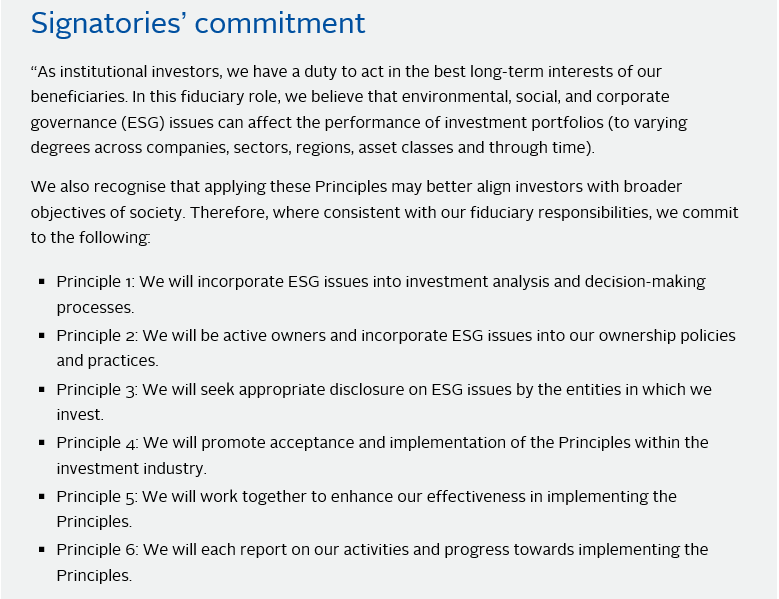Viewport: 779px width, 599px height.
Task: Select the Principle 5 text line
Action: coord(366,496)
